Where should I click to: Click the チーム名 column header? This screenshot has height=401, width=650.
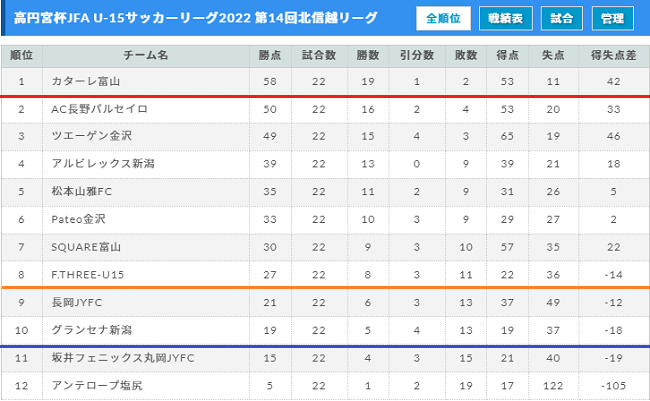tap(146, 56)
